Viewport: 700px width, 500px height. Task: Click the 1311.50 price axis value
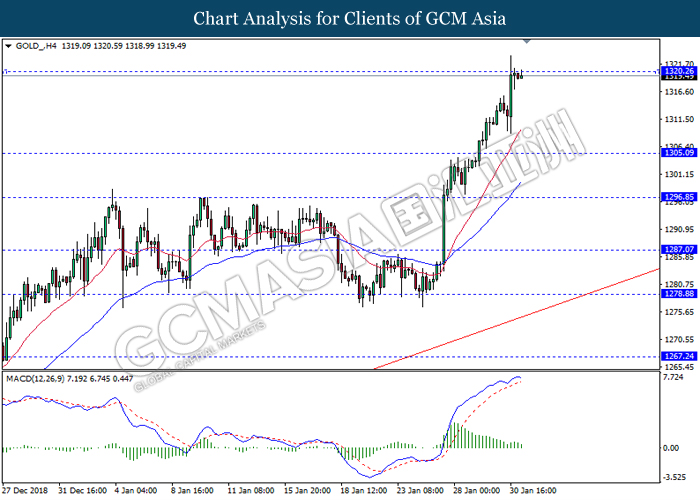pyautogui.click(x=679, y=119)
